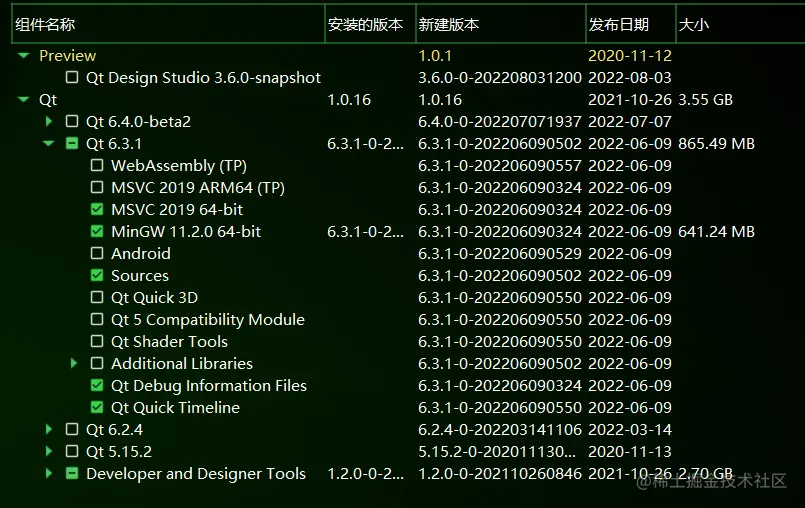Toggle the Developer and Designer Tools checkbox
Screen dimensions: 805x508
coord(72,474)
